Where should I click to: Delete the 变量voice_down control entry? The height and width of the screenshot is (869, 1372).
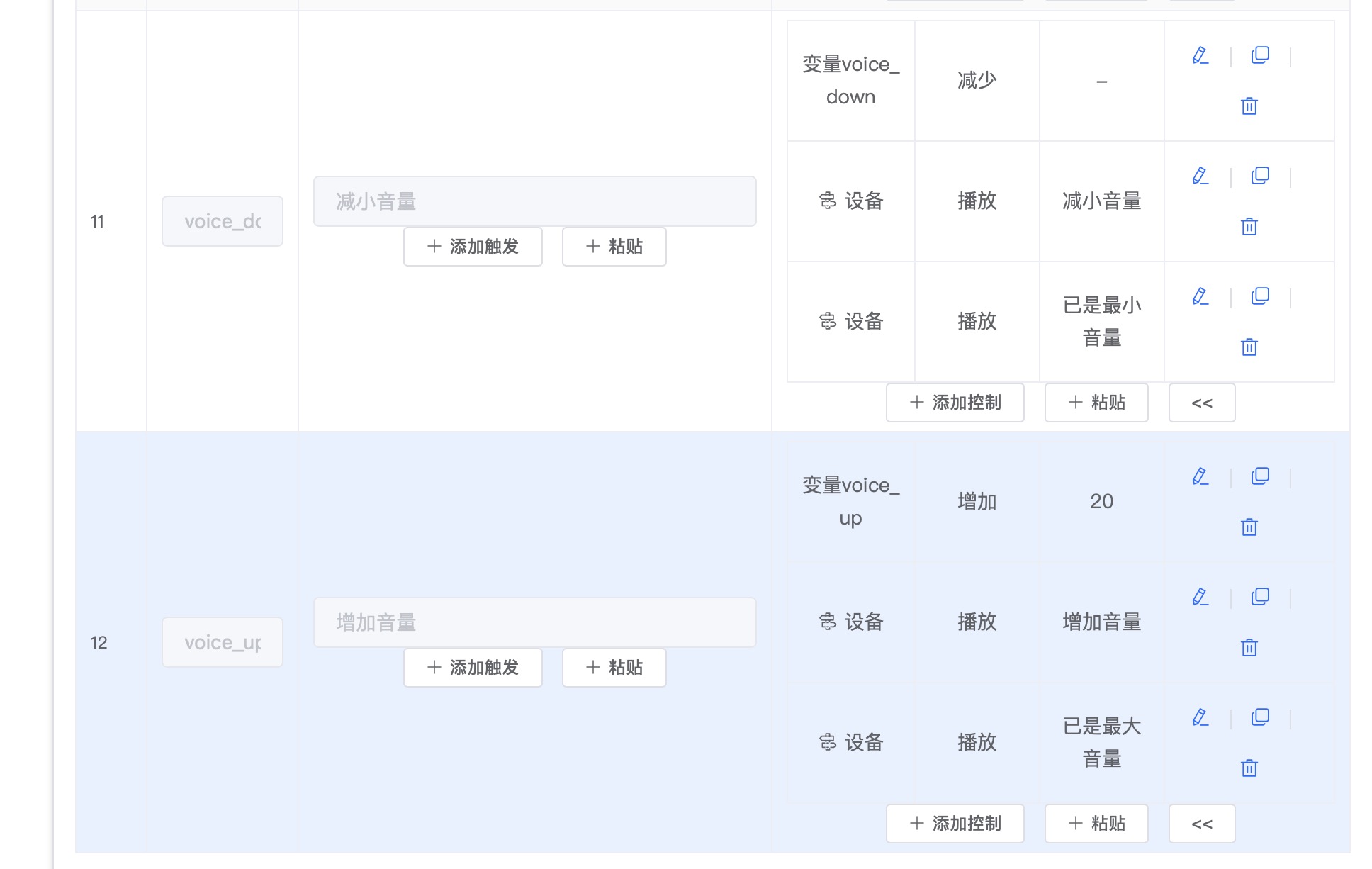(1249, 106)
